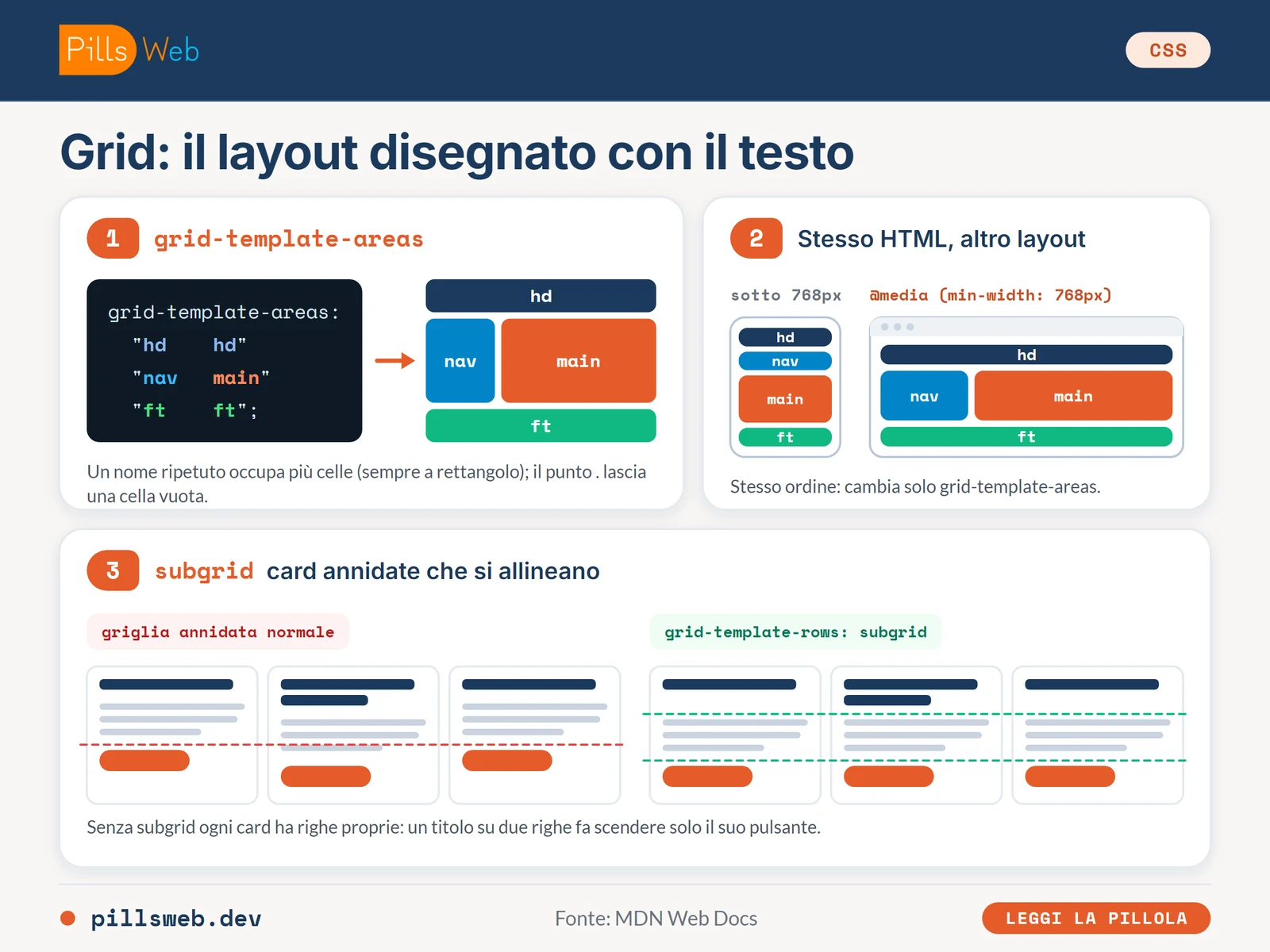Viewport: 1270px width, 952px height.
Task: Click the Fonte: MDN Web Docs text
Action: 656,918
